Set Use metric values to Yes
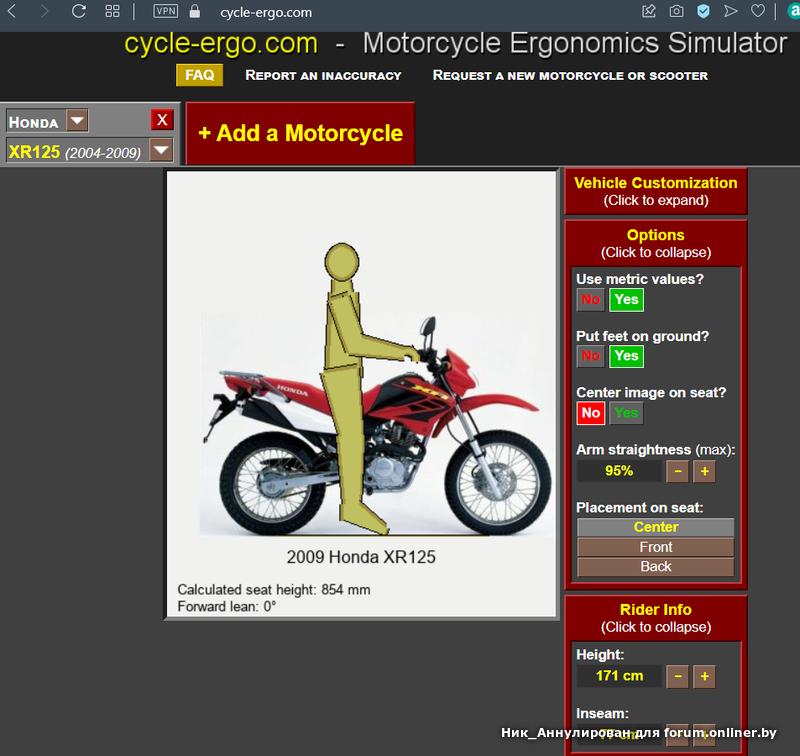This screenshot has width=800, height=756. click(626, 299)
